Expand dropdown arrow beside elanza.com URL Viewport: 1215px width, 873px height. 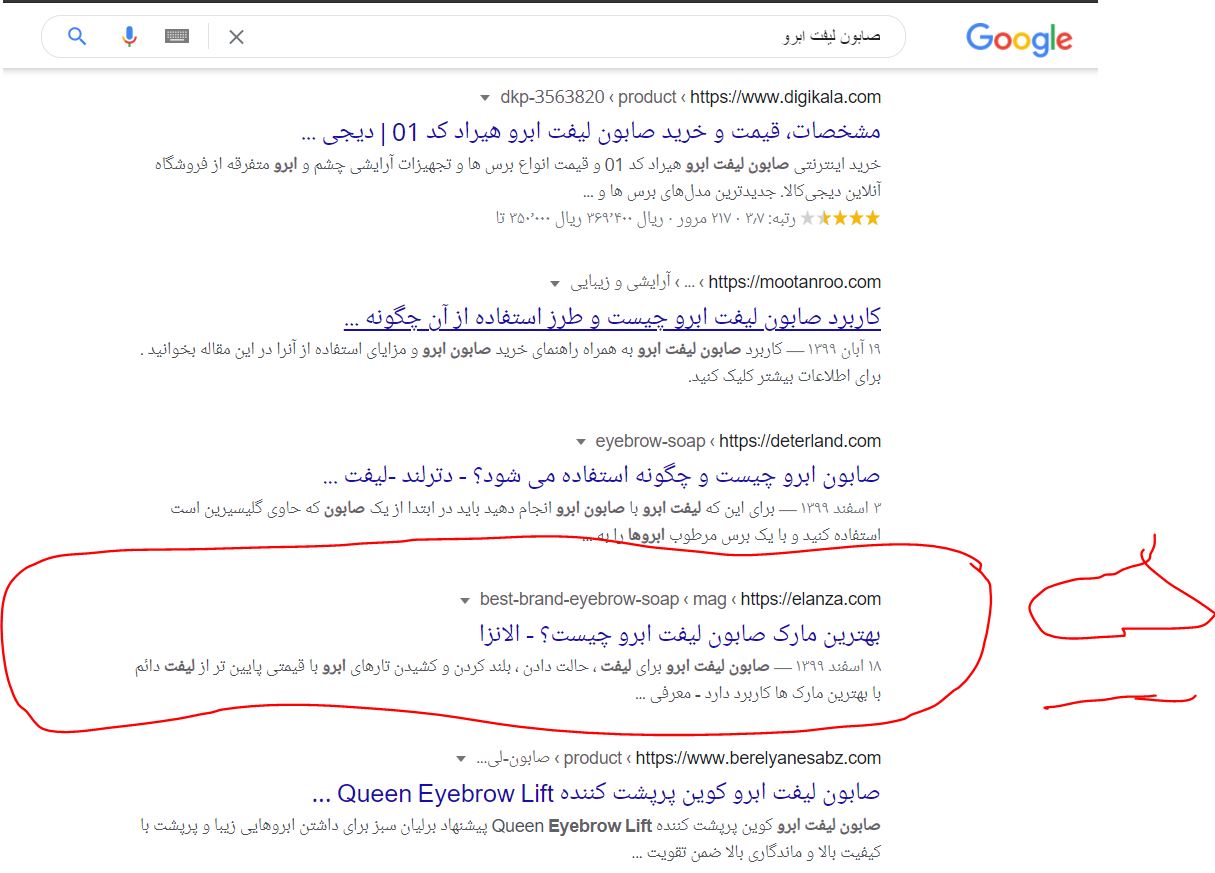pos(464,601)
